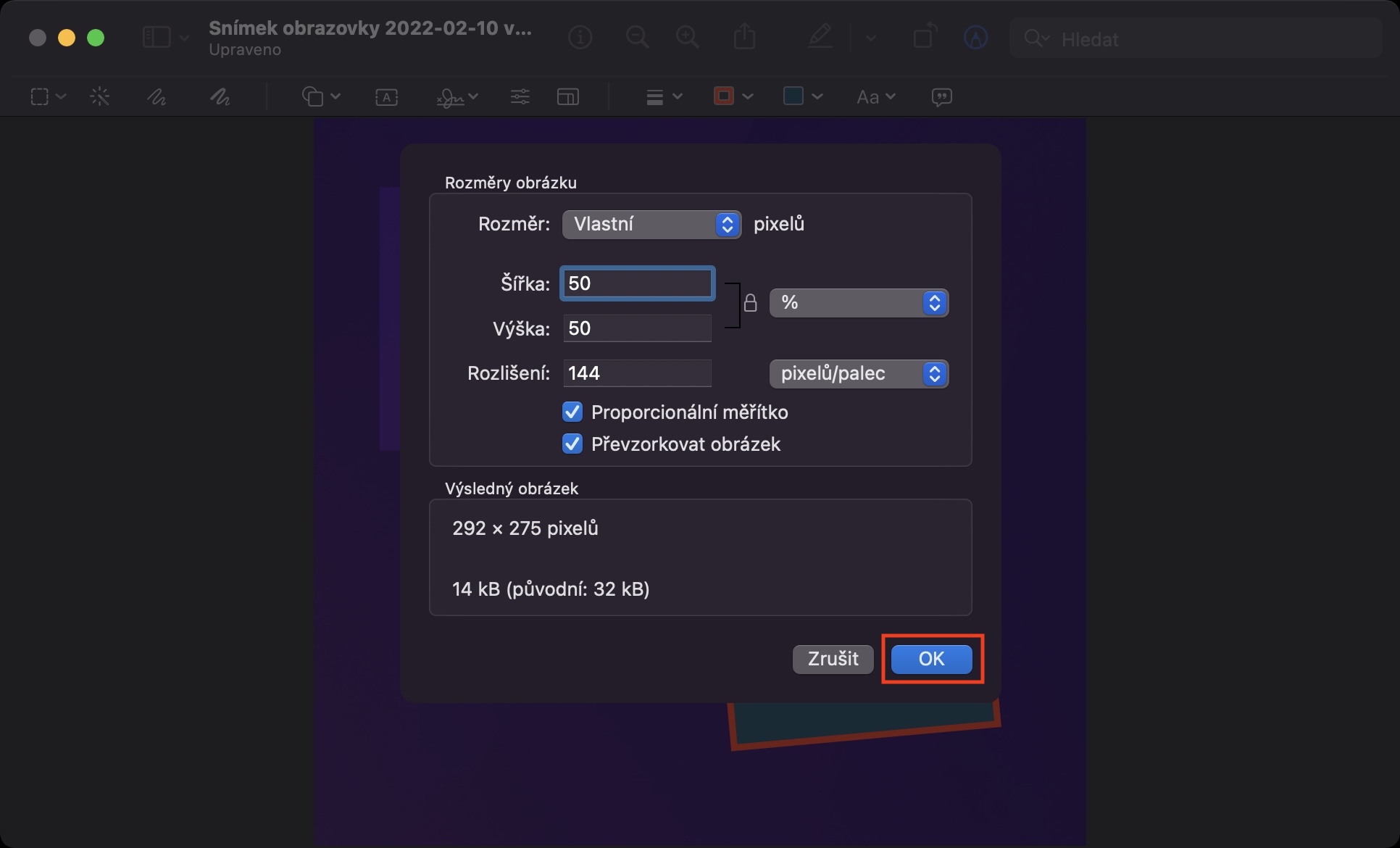This screenshot has width=1400, height=848.
Task: Select the Draw pen tool
Action: tap(220, 96)
